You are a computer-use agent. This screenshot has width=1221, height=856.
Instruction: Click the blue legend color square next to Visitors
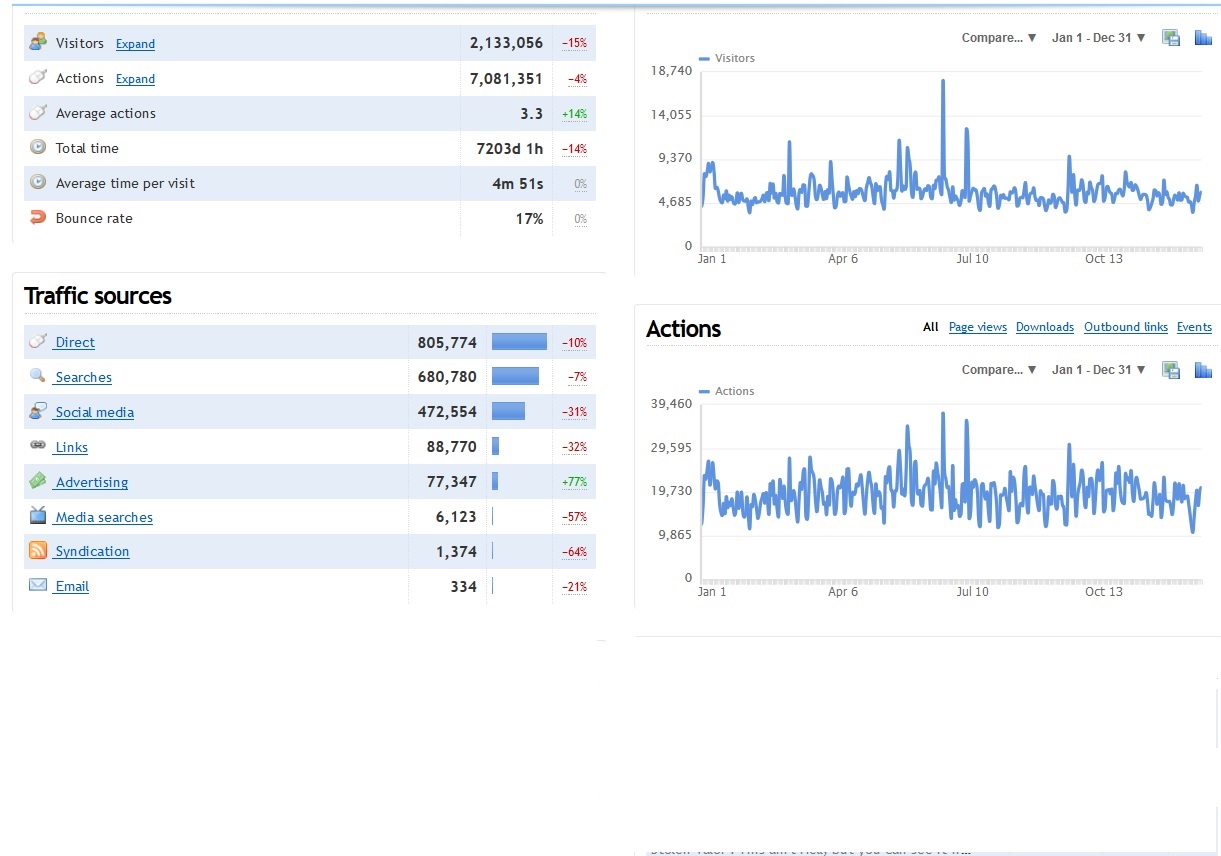[x=703, y=58]
